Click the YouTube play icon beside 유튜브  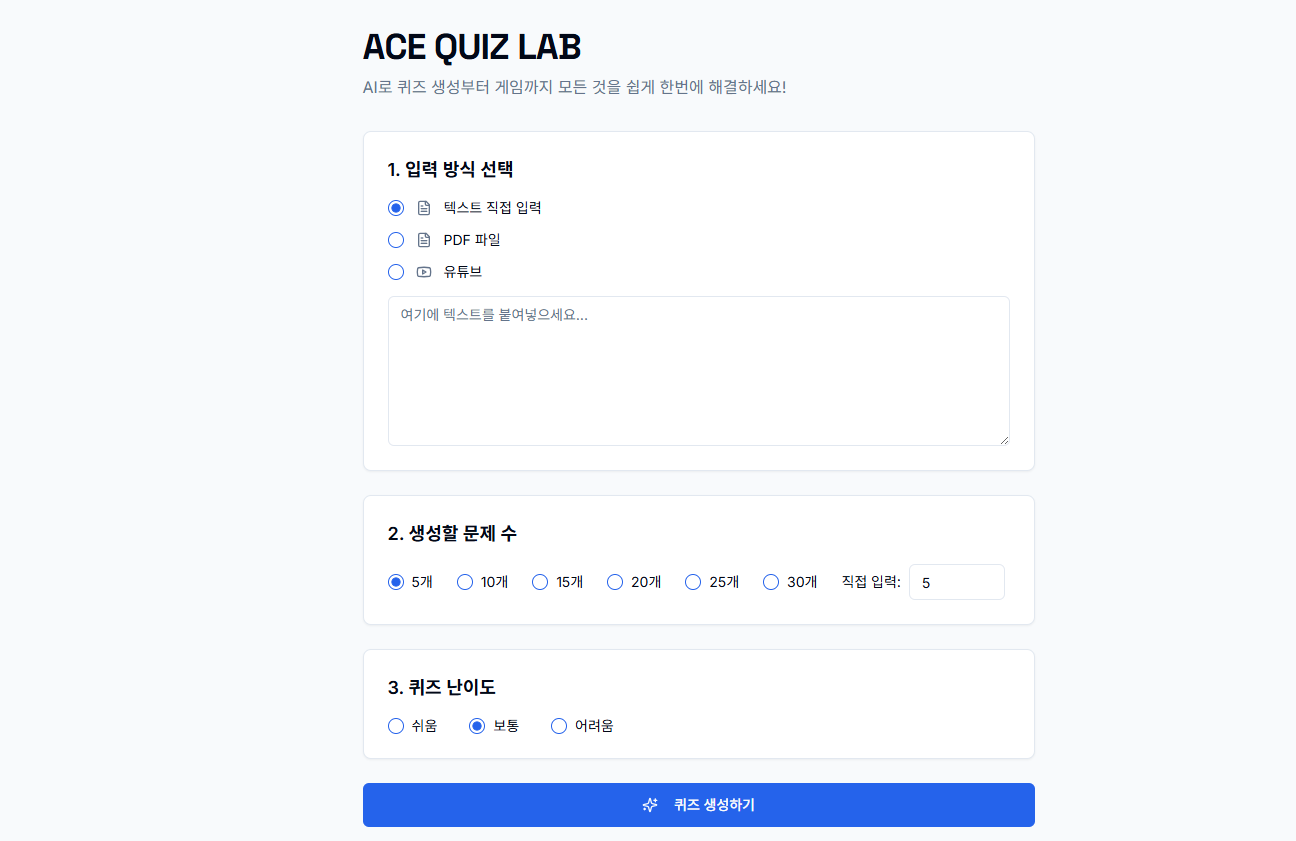[x=425, y=271]
